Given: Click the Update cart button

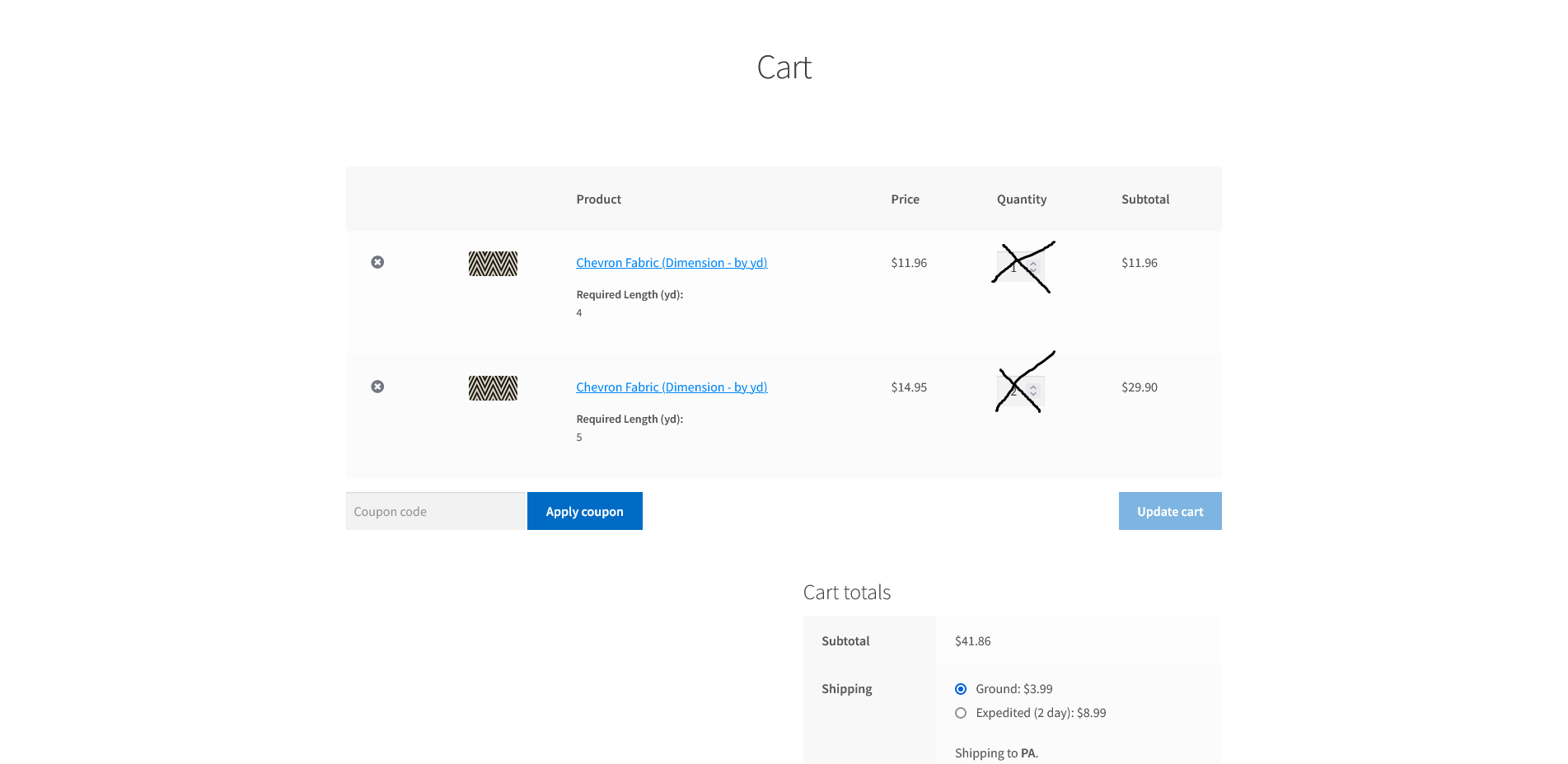Looking at the screenshot, I should click(x=1170, y=511).
